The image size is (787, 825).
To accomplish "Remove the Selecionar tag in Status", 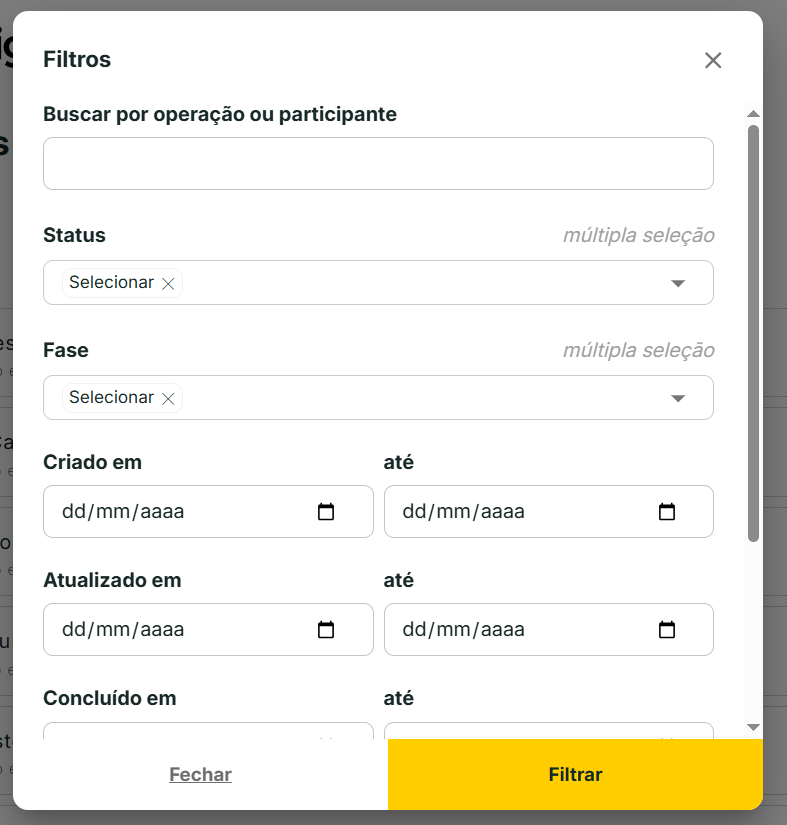I will (168, 283).
